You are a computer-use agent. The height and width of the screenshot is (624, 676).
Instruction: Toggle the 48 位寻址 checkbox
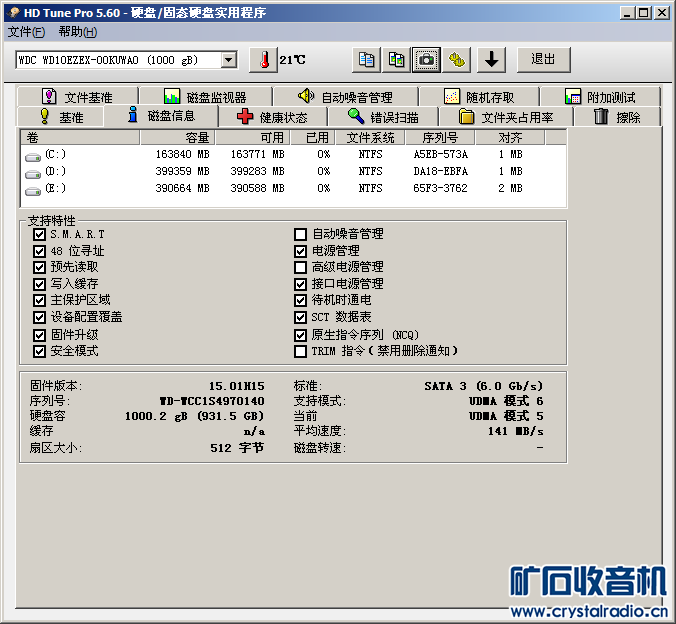pos(39,251)
